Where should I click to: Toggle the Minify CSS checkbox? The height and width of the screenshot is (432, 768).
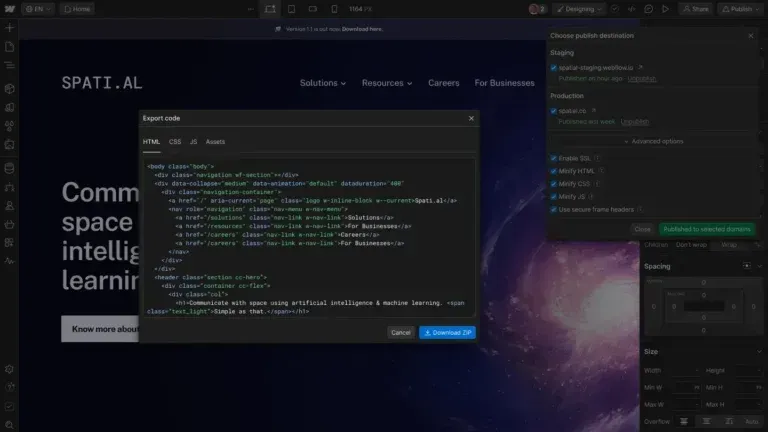tap(553, 184)
